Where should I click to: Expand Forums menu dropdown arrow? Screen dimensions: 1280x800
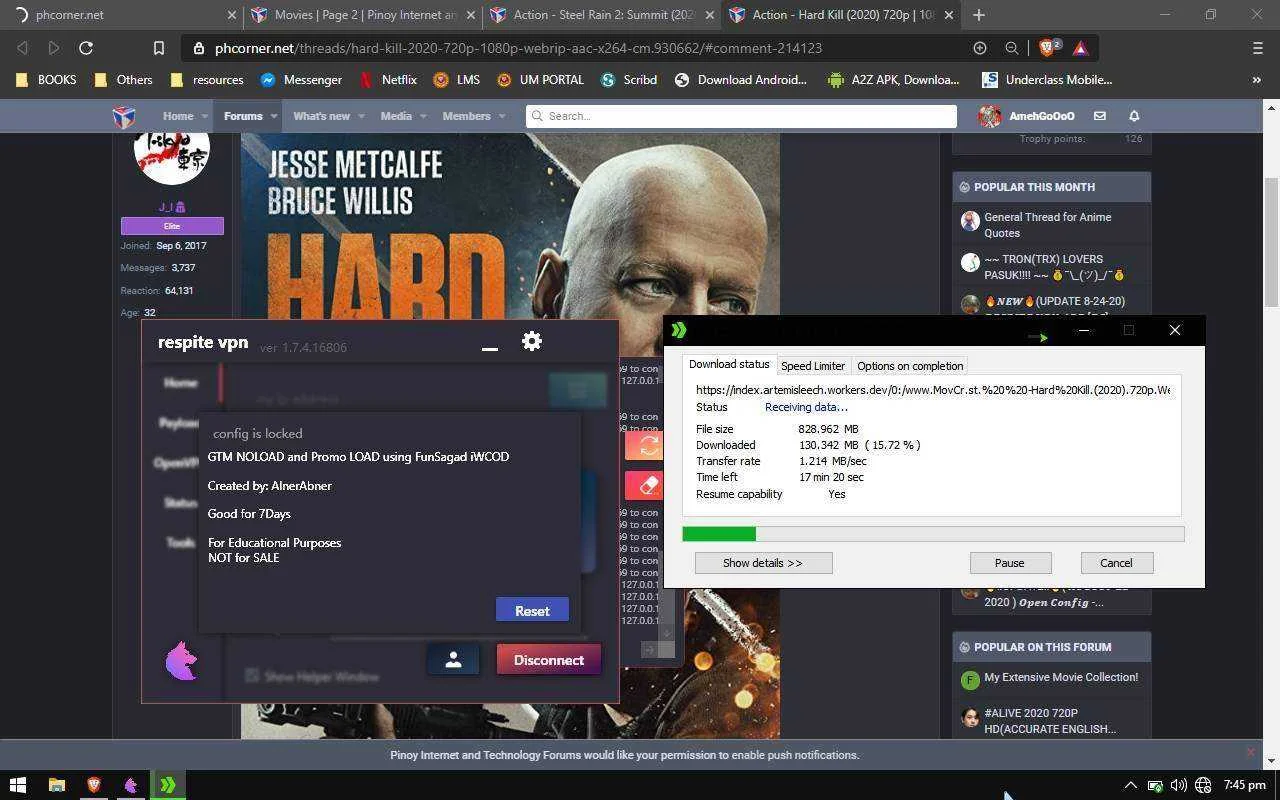[273, 116]
